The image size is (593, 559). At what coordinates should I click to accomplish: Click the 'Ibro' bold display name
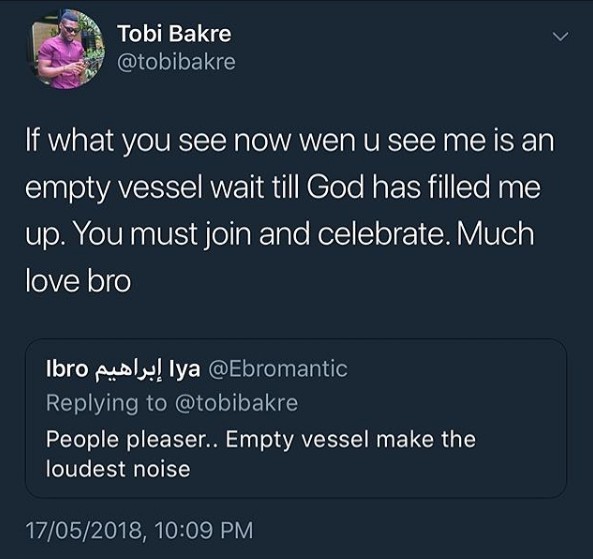click(x=67, y=369)
